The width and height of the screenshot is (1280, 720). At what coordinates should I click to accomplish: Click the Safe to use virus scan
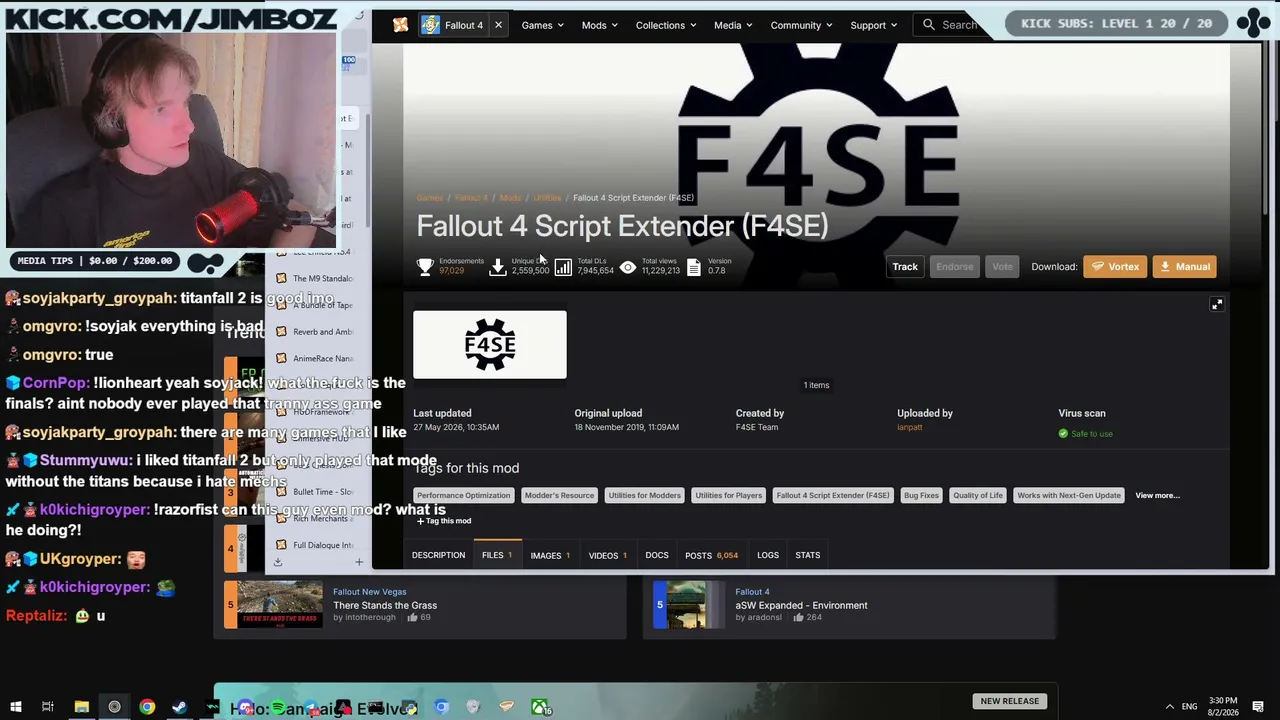tap(1086, 434)
